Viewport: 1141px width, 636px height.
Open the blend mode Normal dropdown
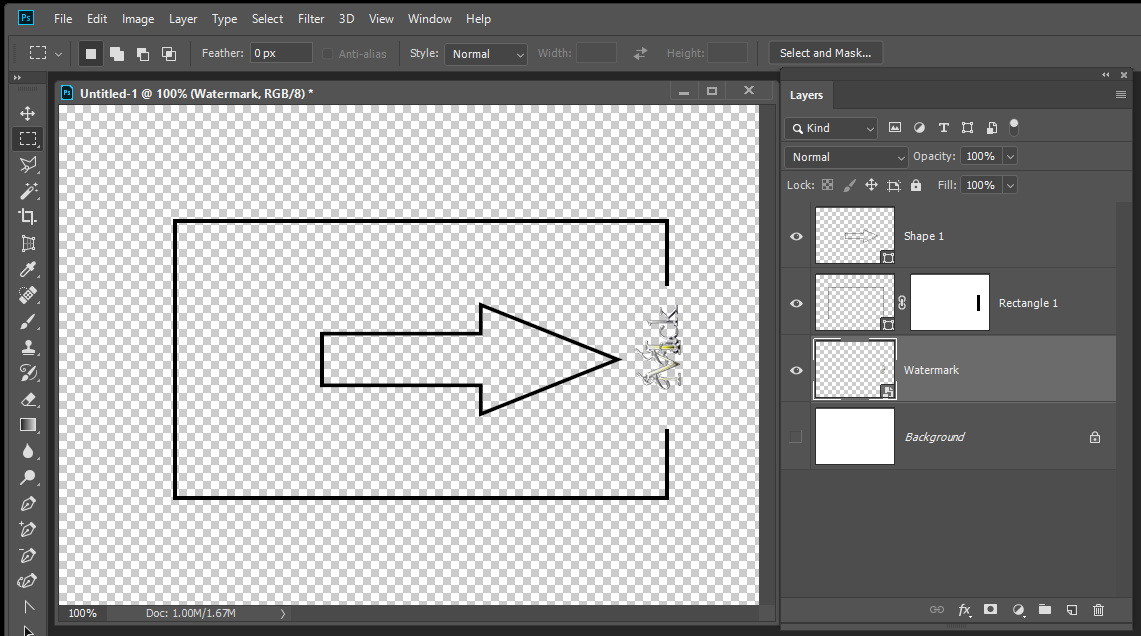click(x=846, y=157)
